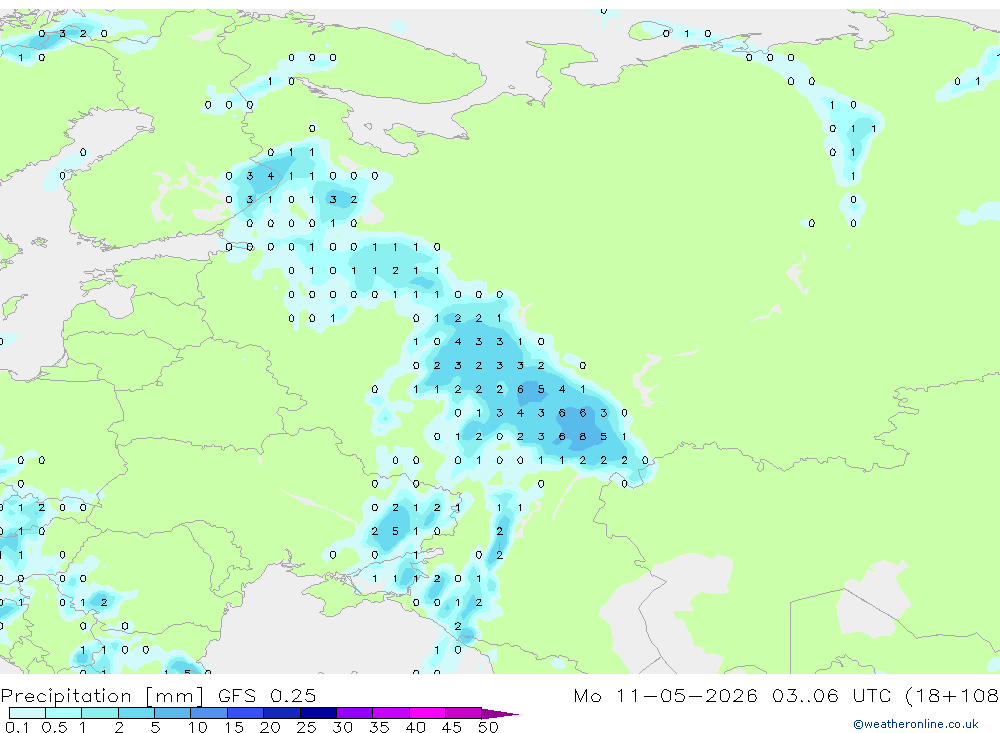The height and width of the screenshot is (733, 1000).
Task: Click the "0.5" legend label
Action: tap(54, 727)
